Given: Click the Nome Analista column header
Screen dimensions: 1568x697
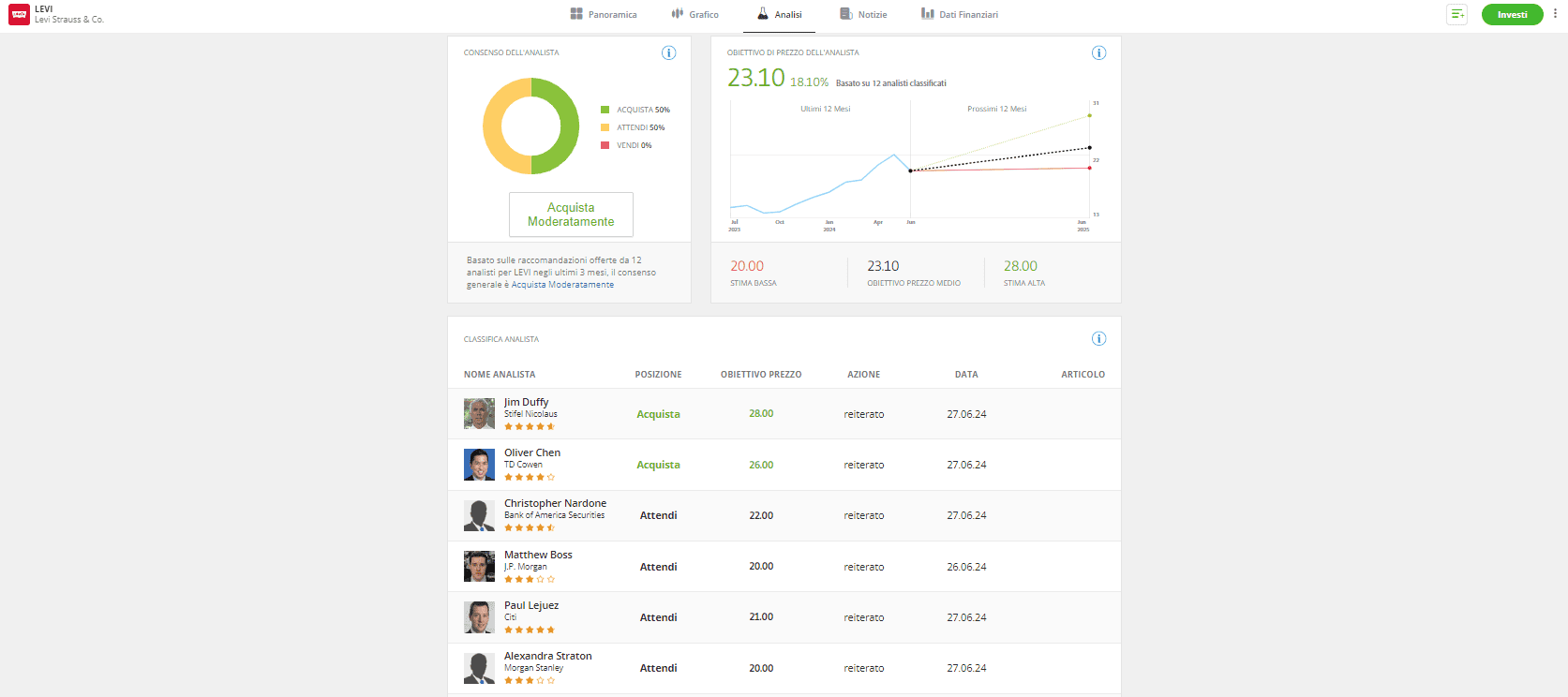Looking at the screenshot, I should 500,374.
